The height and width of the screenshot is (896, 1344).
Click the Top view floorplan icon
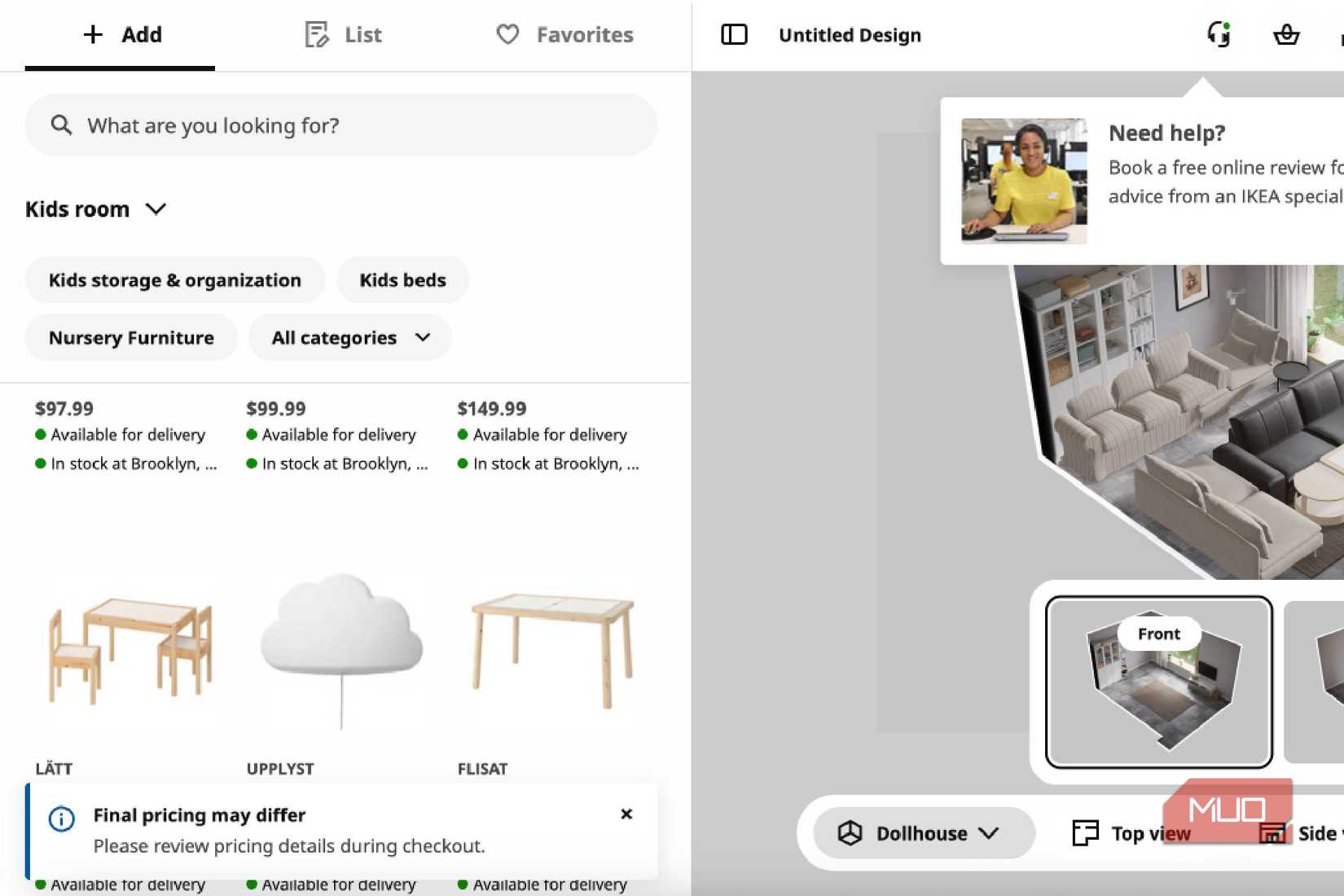coord(1085,832)
